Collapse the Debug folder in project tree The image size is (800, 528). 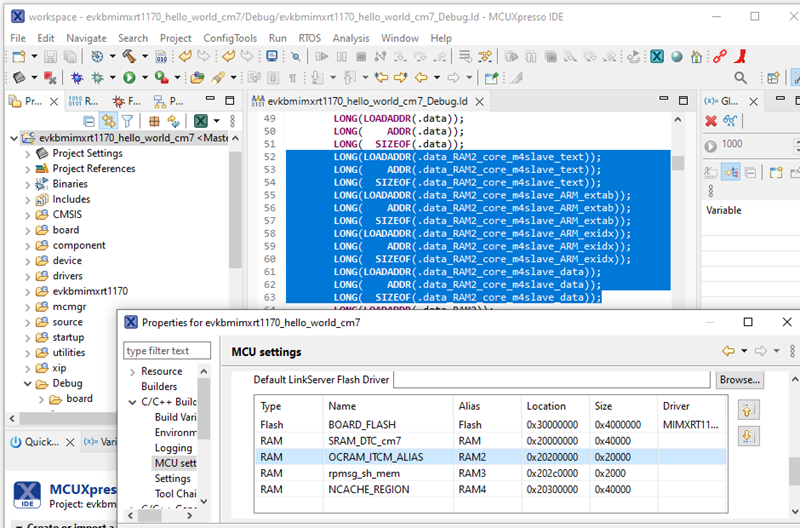point(28,384)
